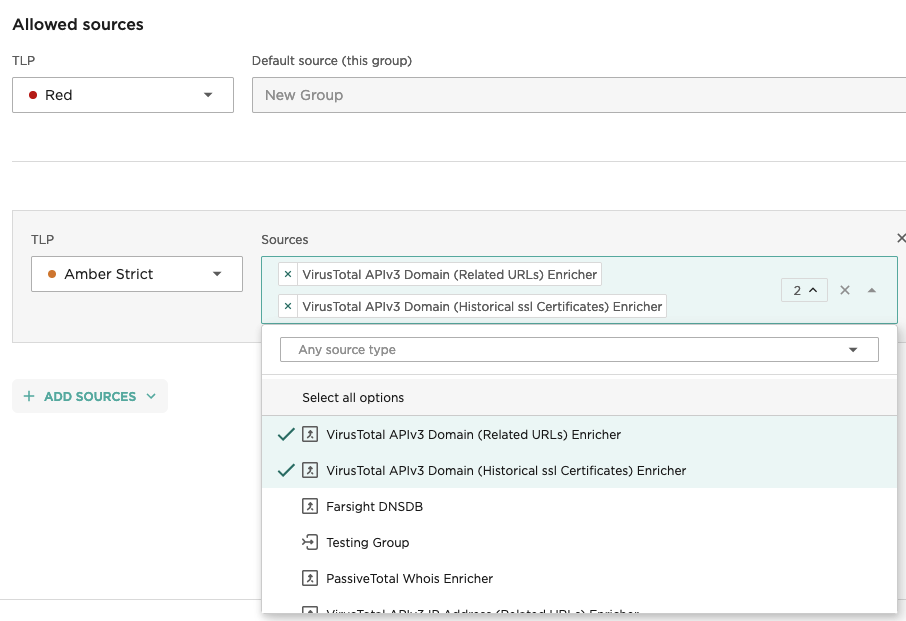Expand the collapsed chip counter showing 2
This screenshot has height=621, width=906.
(804, 289)
